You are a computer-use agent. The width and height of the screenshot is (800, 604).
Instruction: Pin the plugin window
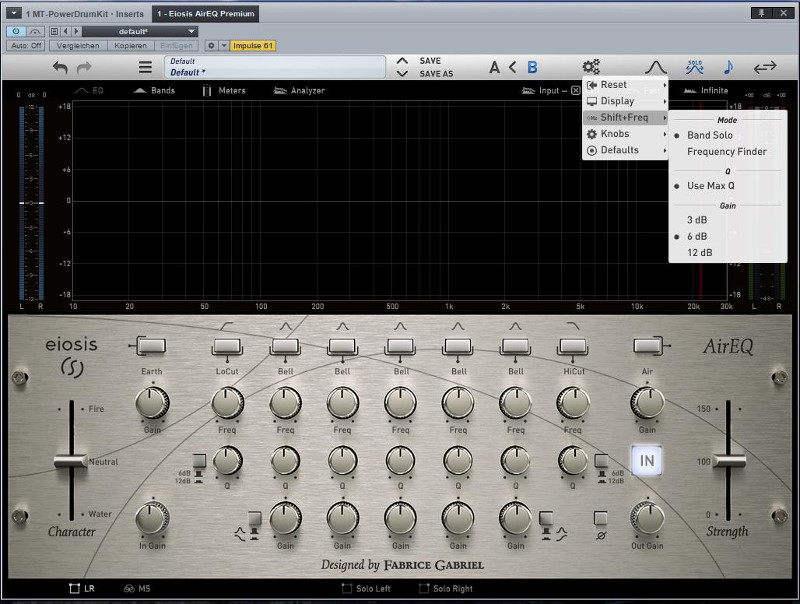(761, 13)
